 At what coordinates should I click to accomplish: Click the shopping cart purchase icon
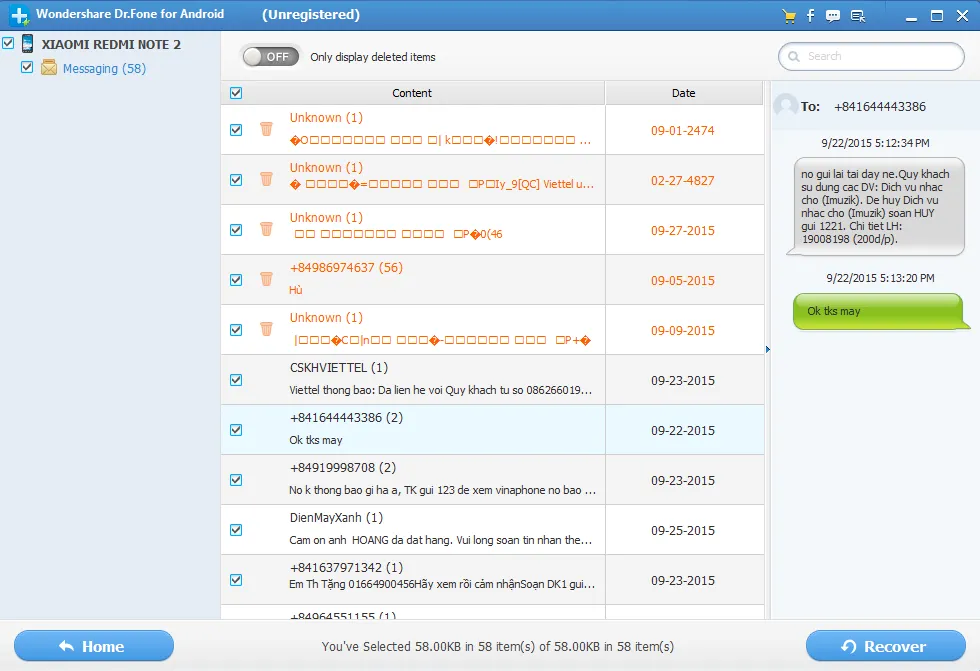click(790, 15)
